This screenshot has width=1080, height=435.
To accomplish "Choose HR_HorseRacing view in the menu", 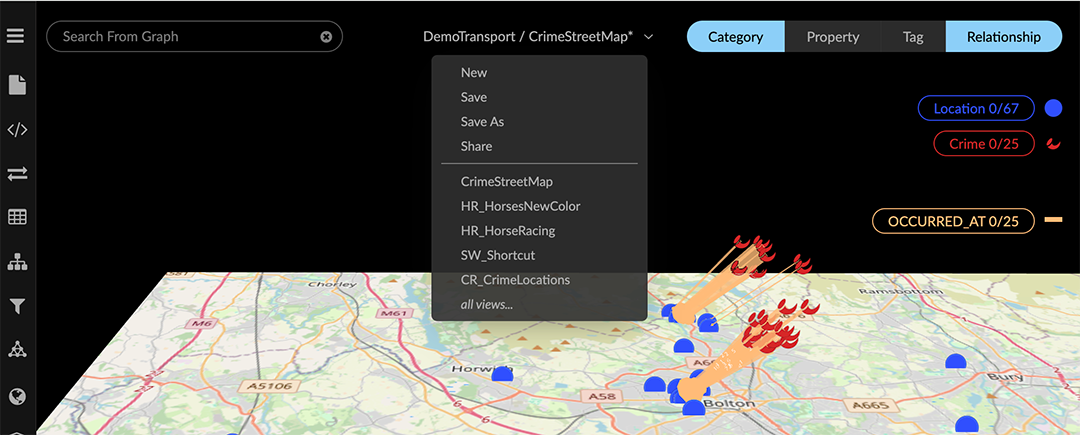I will pyautogui.click(x=507, y=231).
